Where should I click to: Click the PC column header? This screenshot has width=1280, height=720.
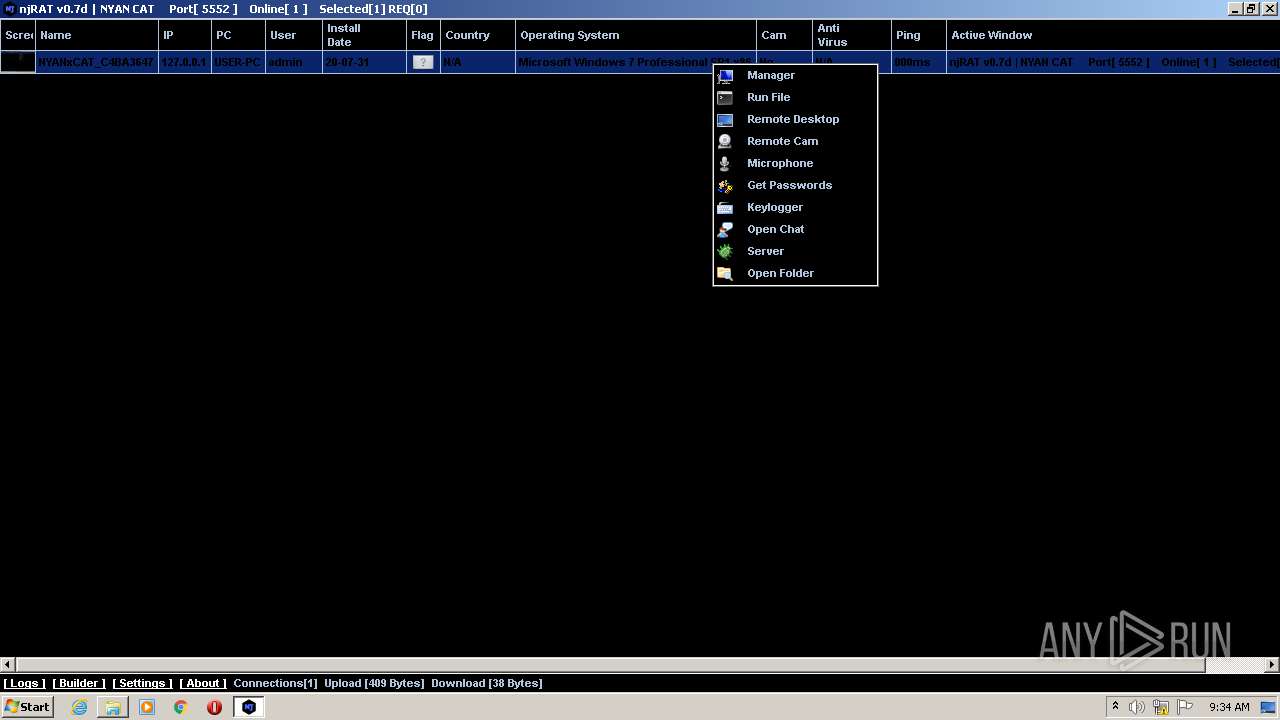pyautogui.click(x=238, y=35)
